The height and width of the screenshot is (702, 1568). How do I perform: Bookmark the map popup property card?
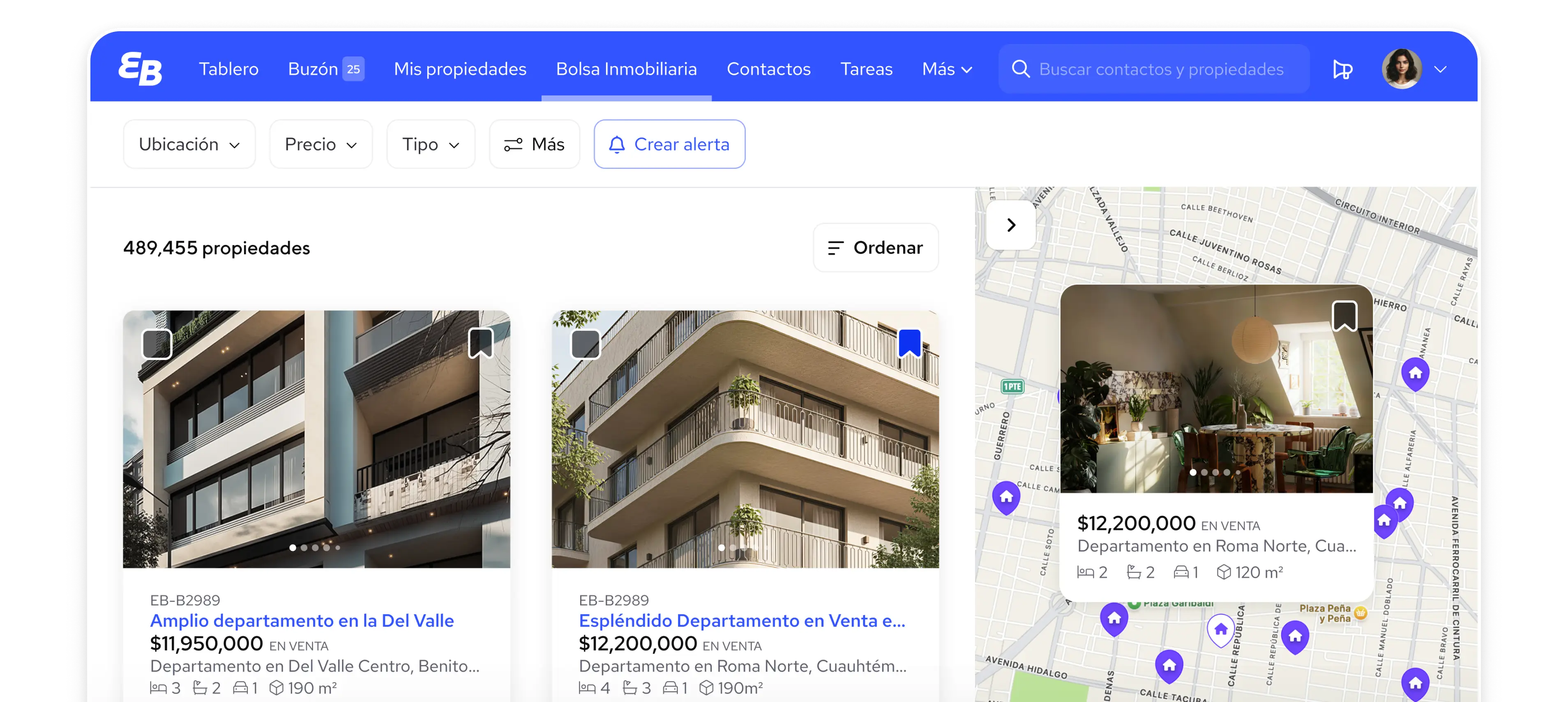(x=1344, y=316)
